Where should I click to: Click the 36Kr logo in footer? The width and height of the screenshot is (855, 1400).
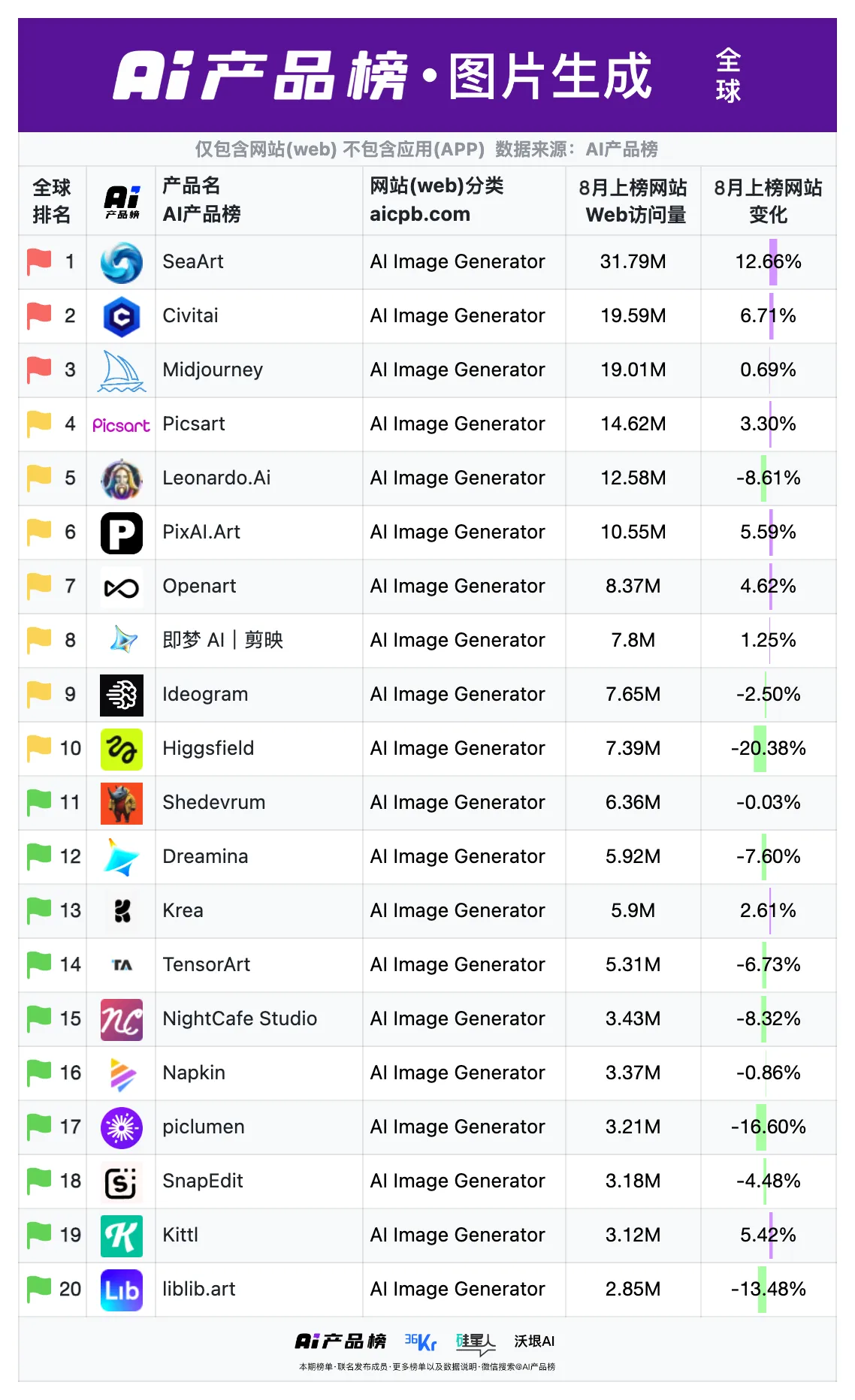(x=421, y=1341)
